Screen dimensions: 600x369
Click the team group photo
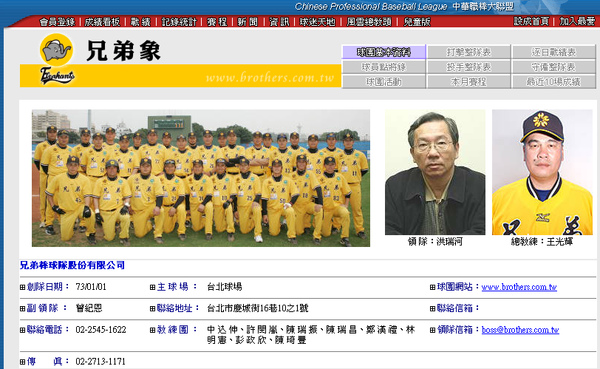(x=201, y=178)
